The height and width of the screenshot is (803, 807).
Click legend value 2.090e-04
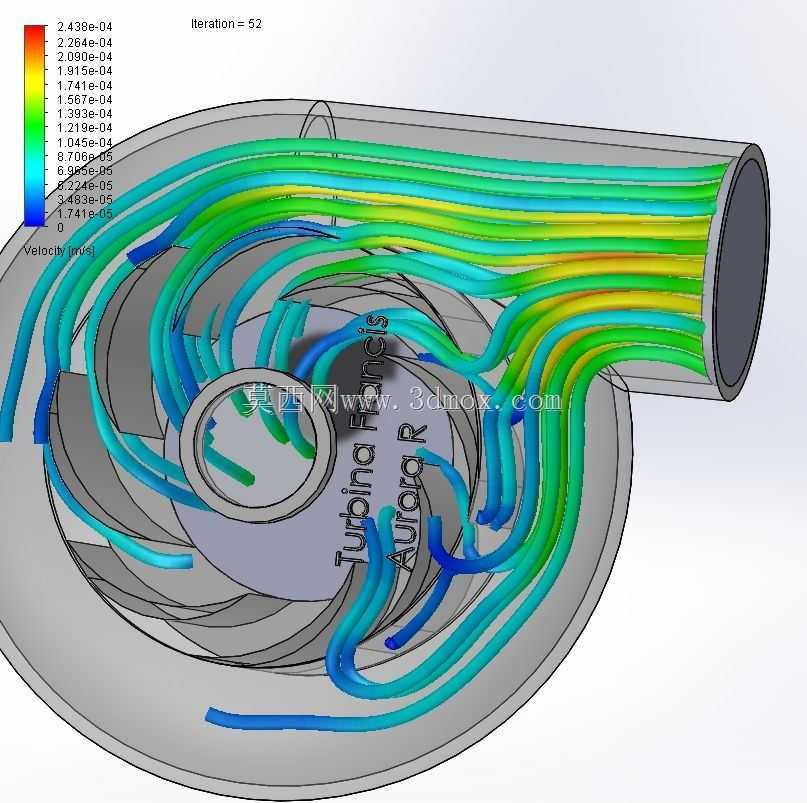click(x=84, y=57)
